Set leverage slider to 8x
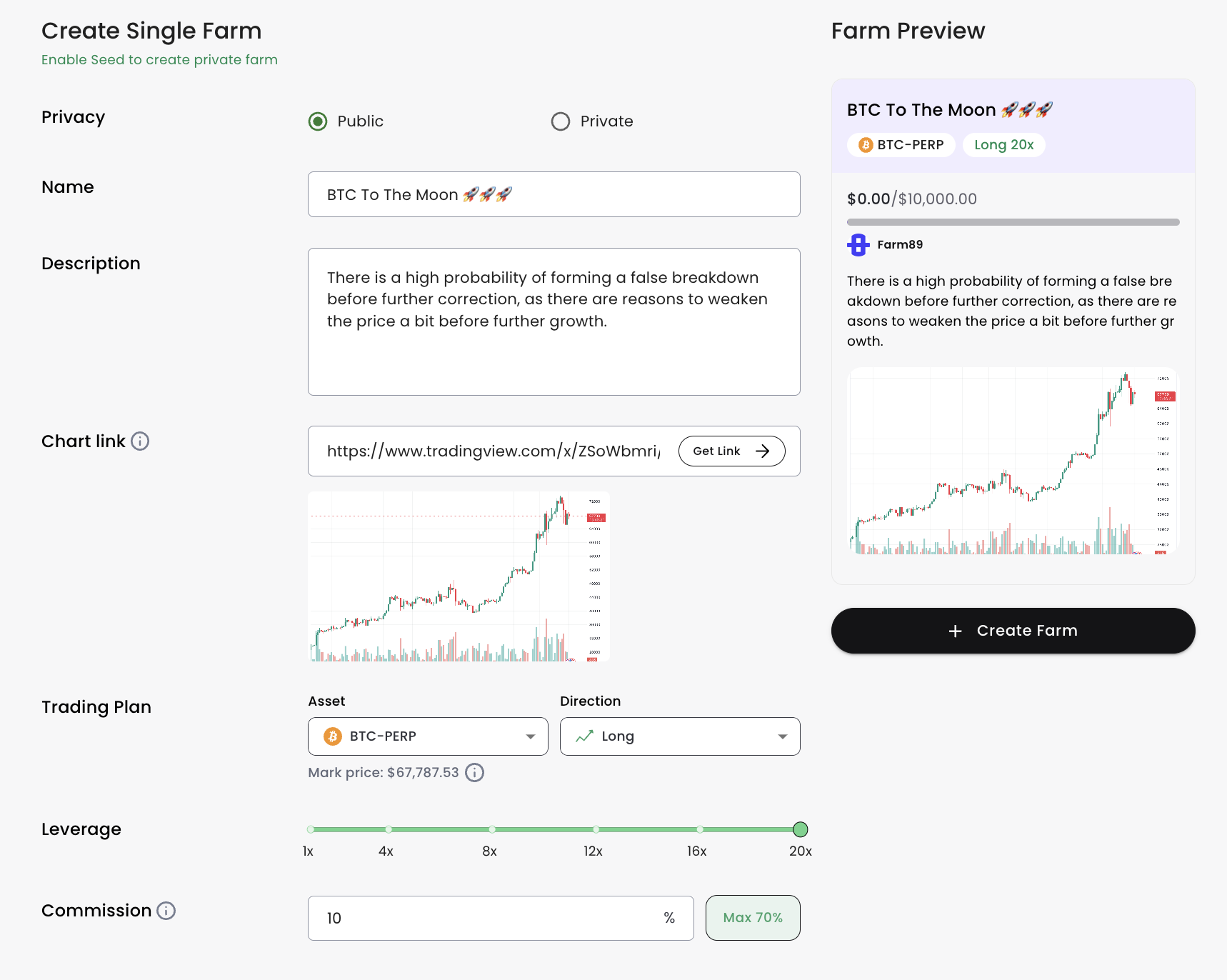 pos(492,829)
